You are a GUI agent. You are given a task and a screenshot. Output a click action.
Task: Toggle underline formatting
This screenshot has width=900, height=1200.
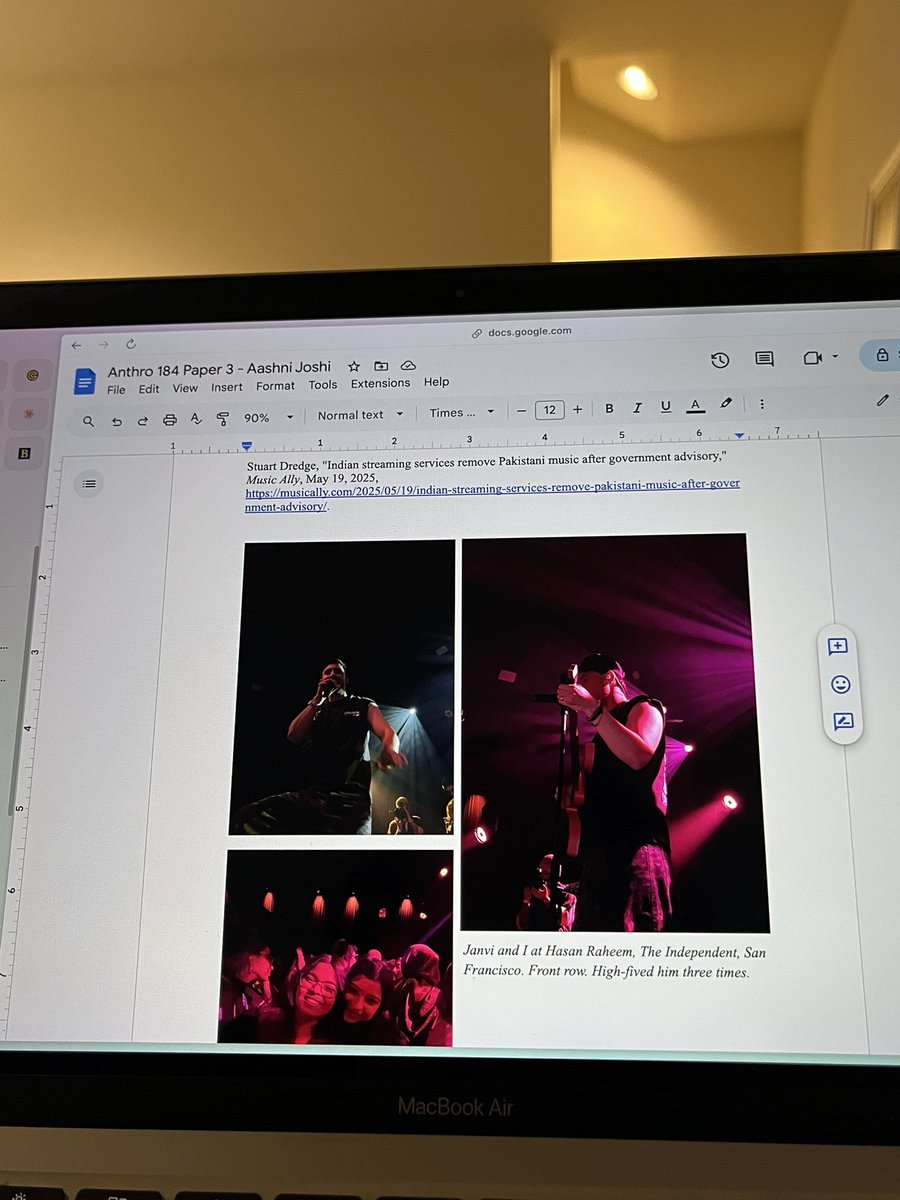665,406
